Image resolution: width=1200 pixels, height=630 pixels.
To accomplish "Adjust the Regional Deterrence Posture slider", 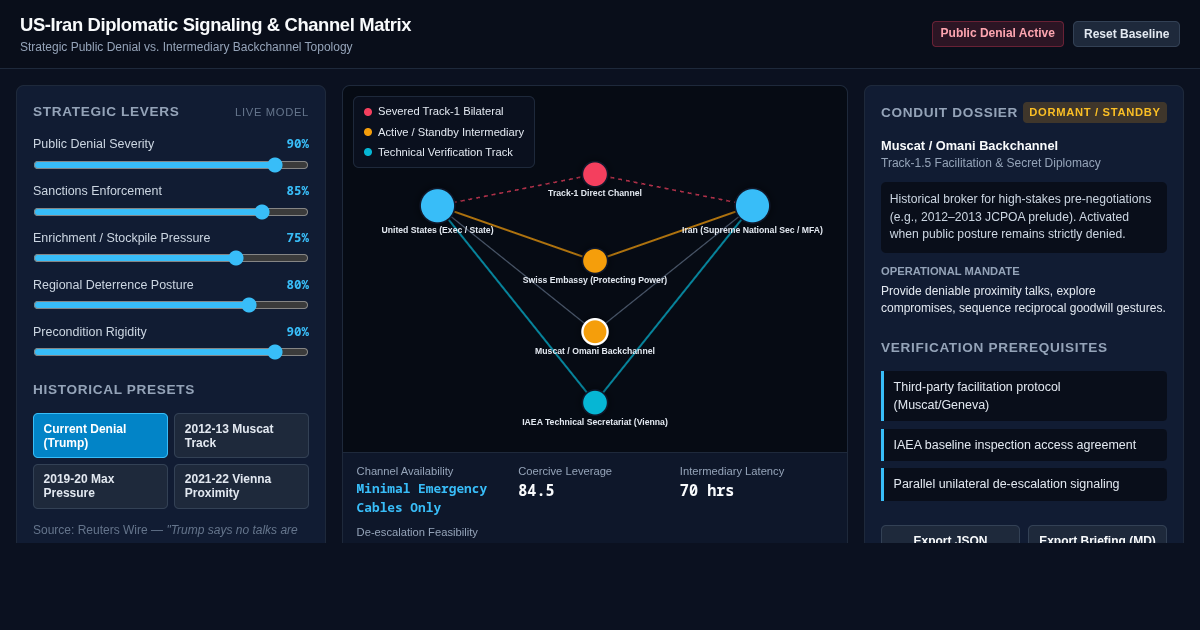I will click(171, 305).
